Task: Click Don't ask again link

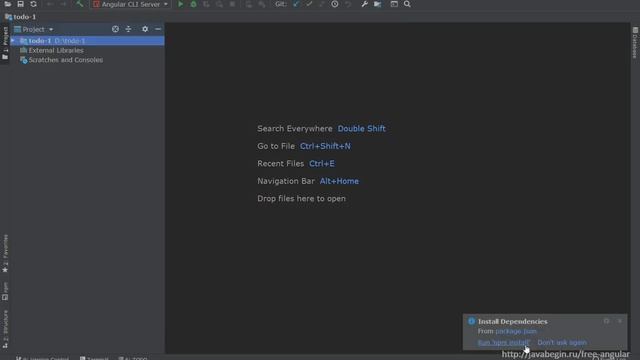Action: 562,342
